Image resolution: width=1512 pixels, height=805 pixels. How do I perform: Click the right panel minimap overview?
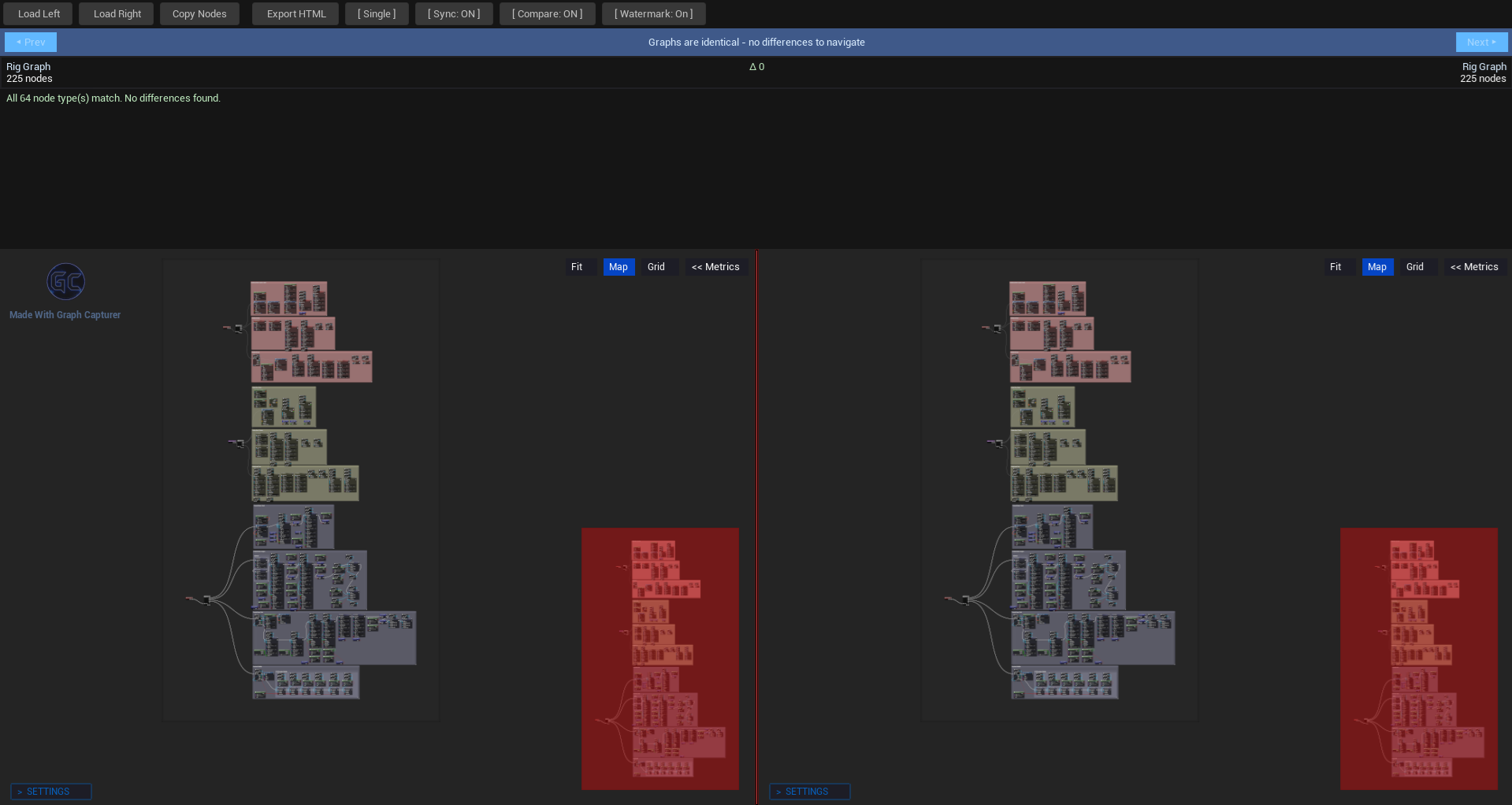[x=1419, y=658]
